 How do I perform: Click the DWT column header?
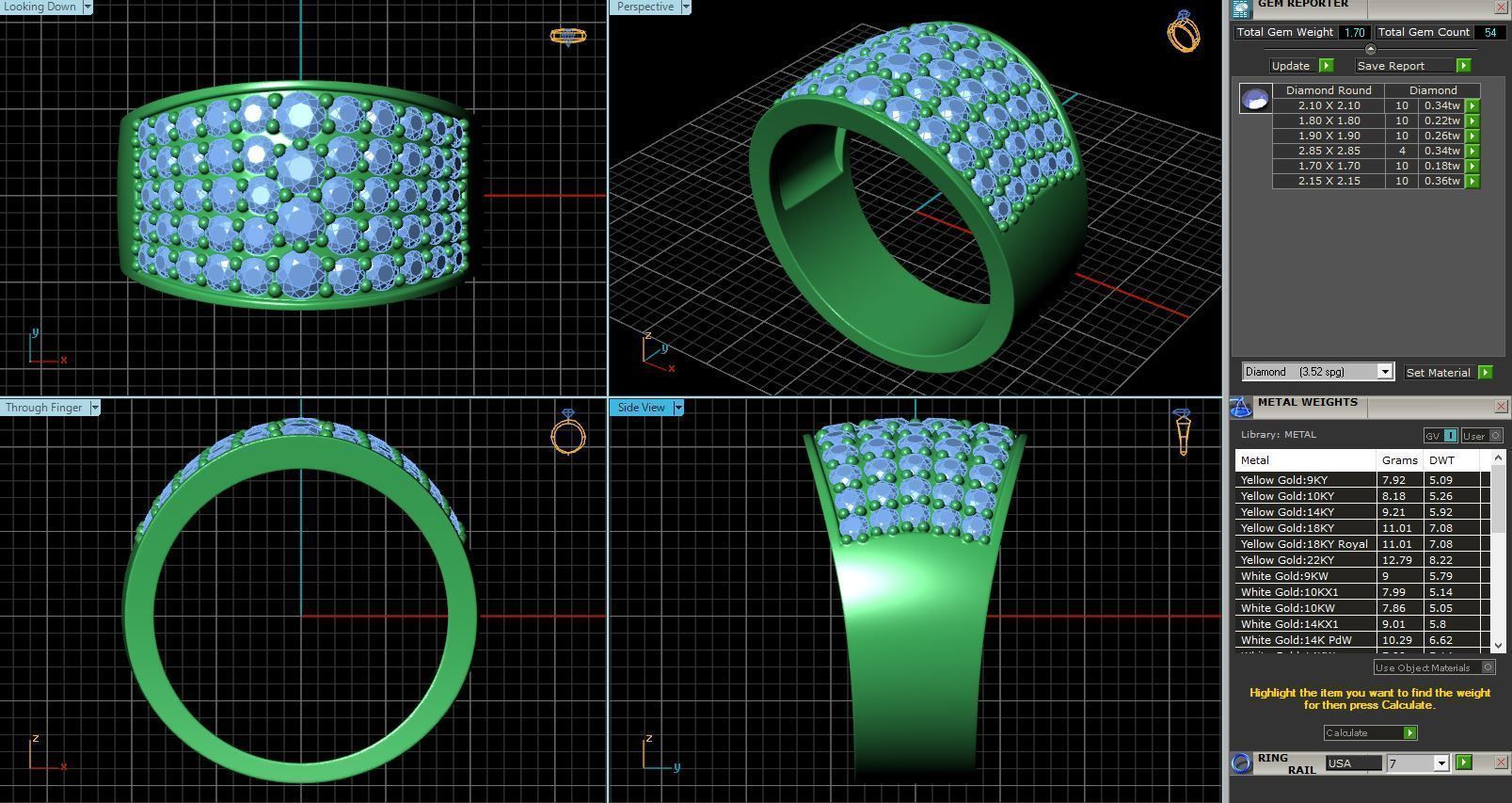1452,460
